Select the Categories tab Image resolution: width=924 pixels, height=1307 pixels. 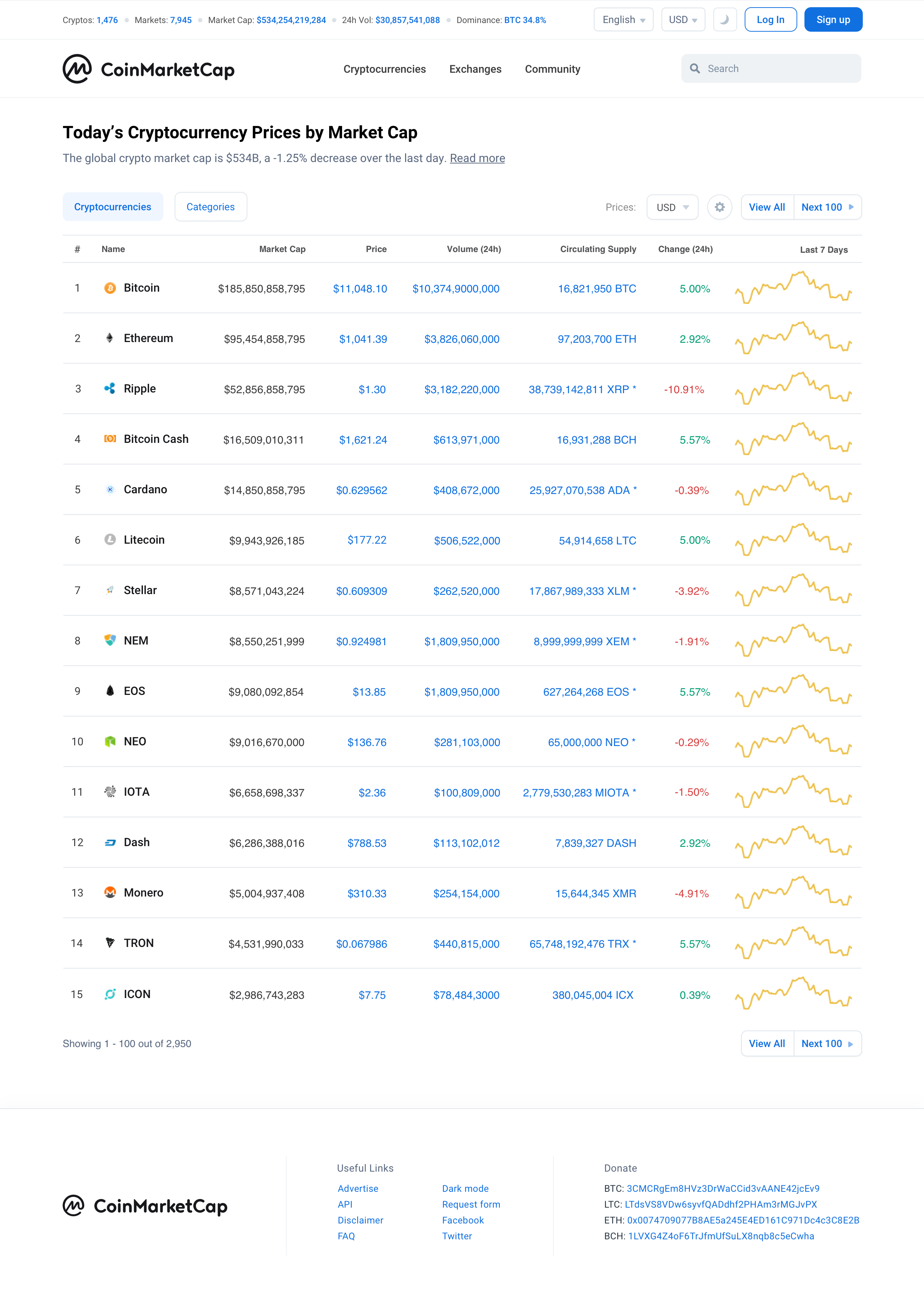coord(211,207)
